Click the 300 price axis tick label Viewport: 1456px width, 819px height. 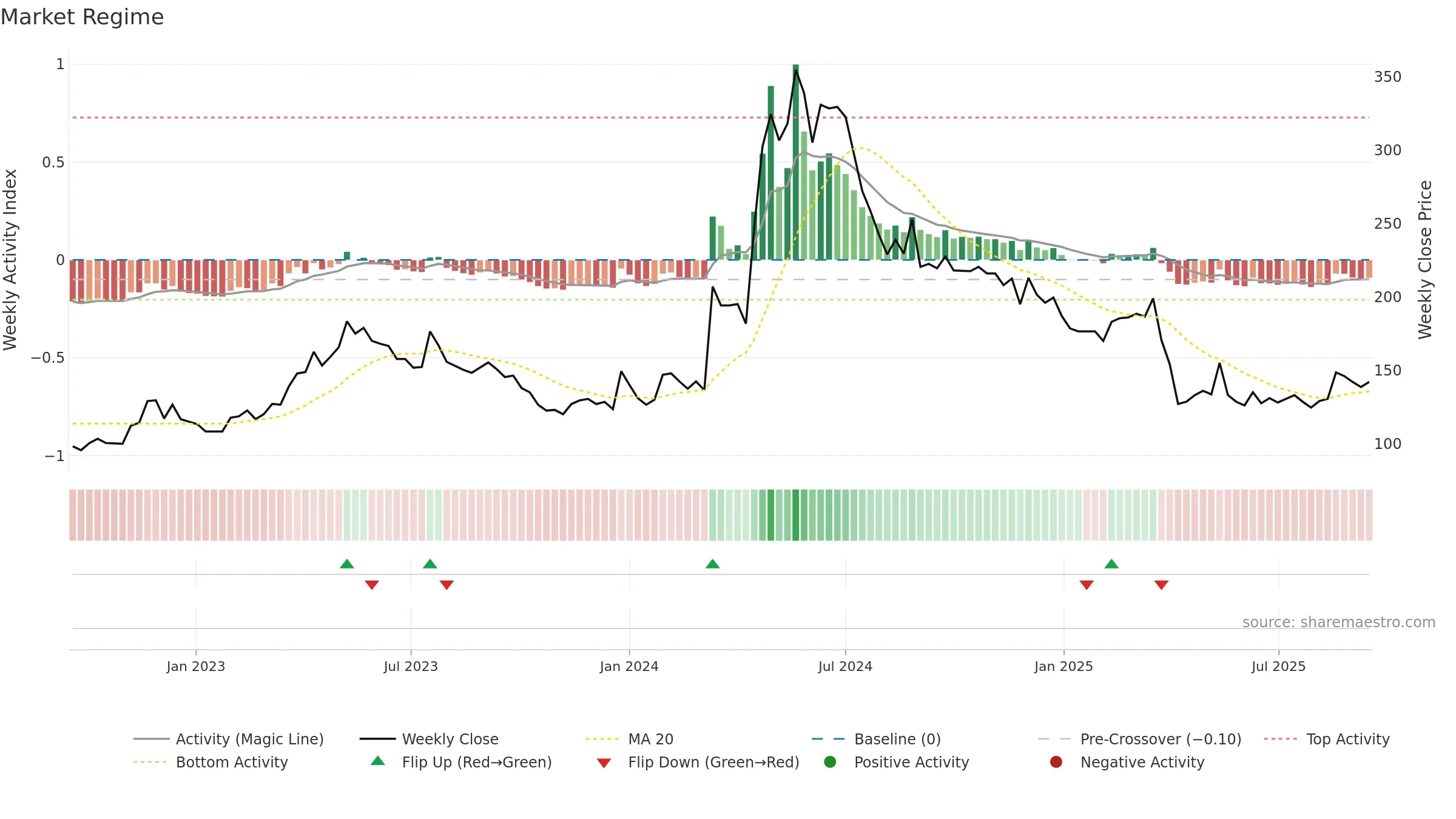pyautogui.click(x=1388, y=150)
